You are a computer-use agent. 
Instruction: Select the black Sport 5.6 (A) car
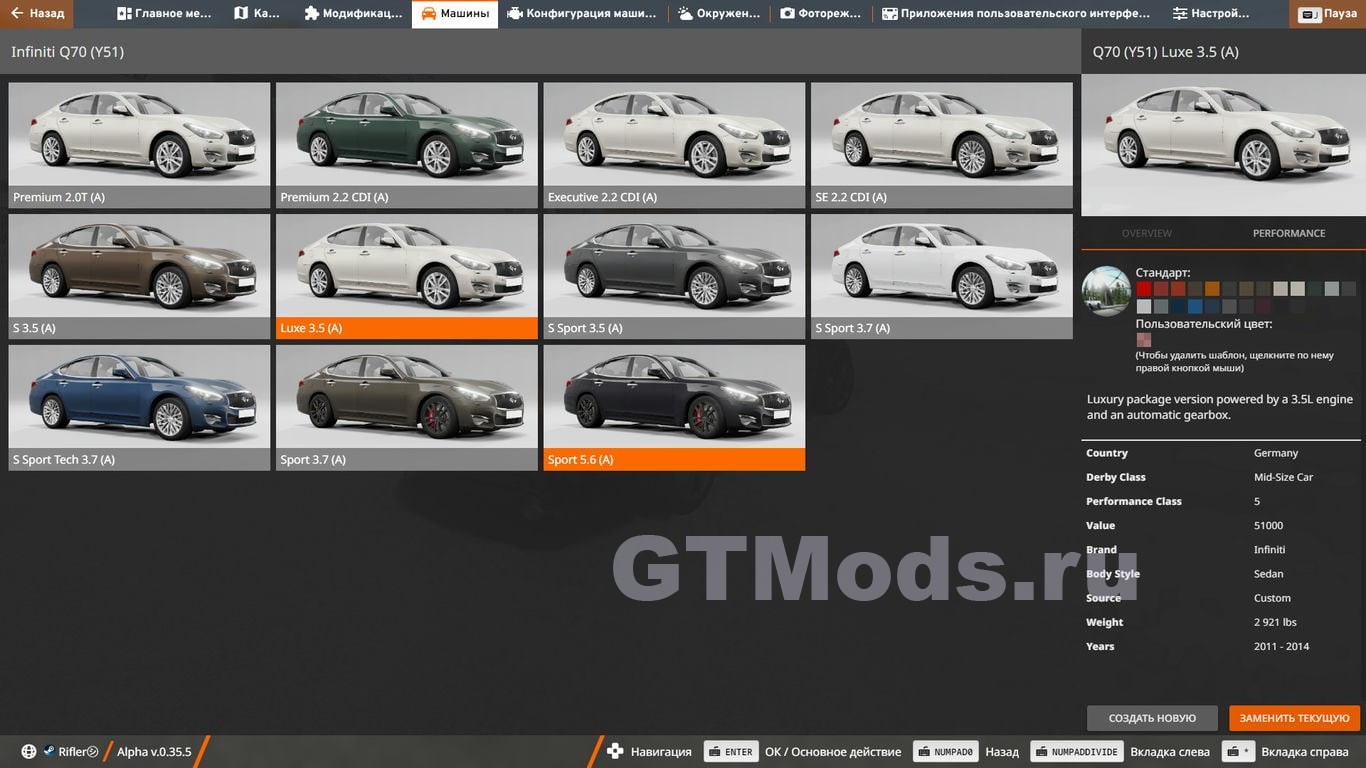[x=674, y=408]
